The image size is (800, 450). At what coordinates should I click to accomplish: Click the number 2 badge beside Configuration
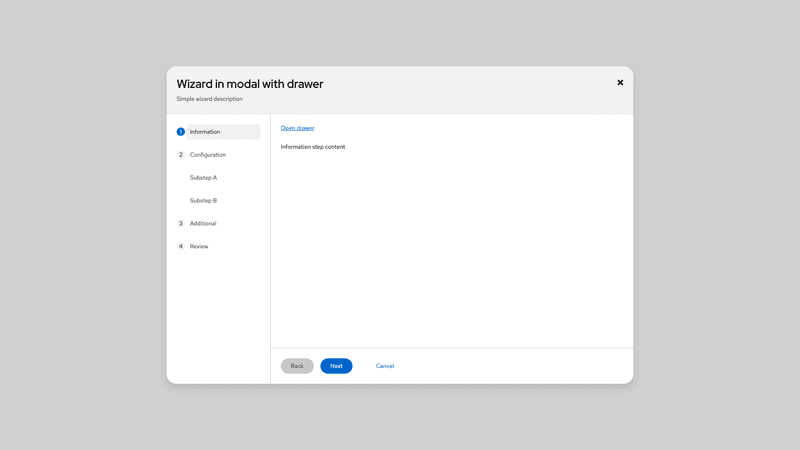tap(181, 155)
